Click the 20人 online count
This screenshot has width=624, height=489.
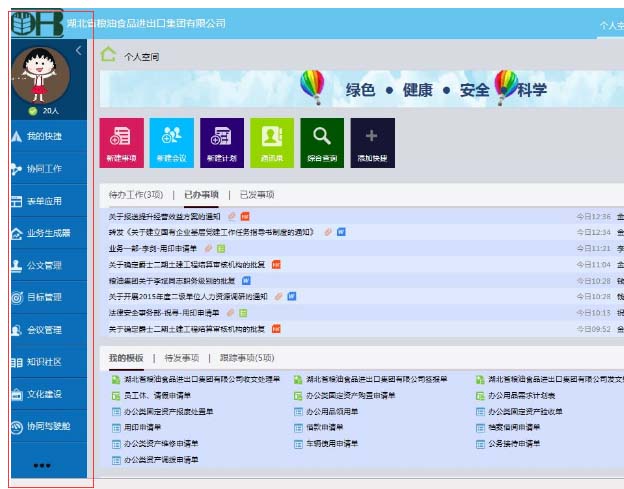tap(51, 111)
